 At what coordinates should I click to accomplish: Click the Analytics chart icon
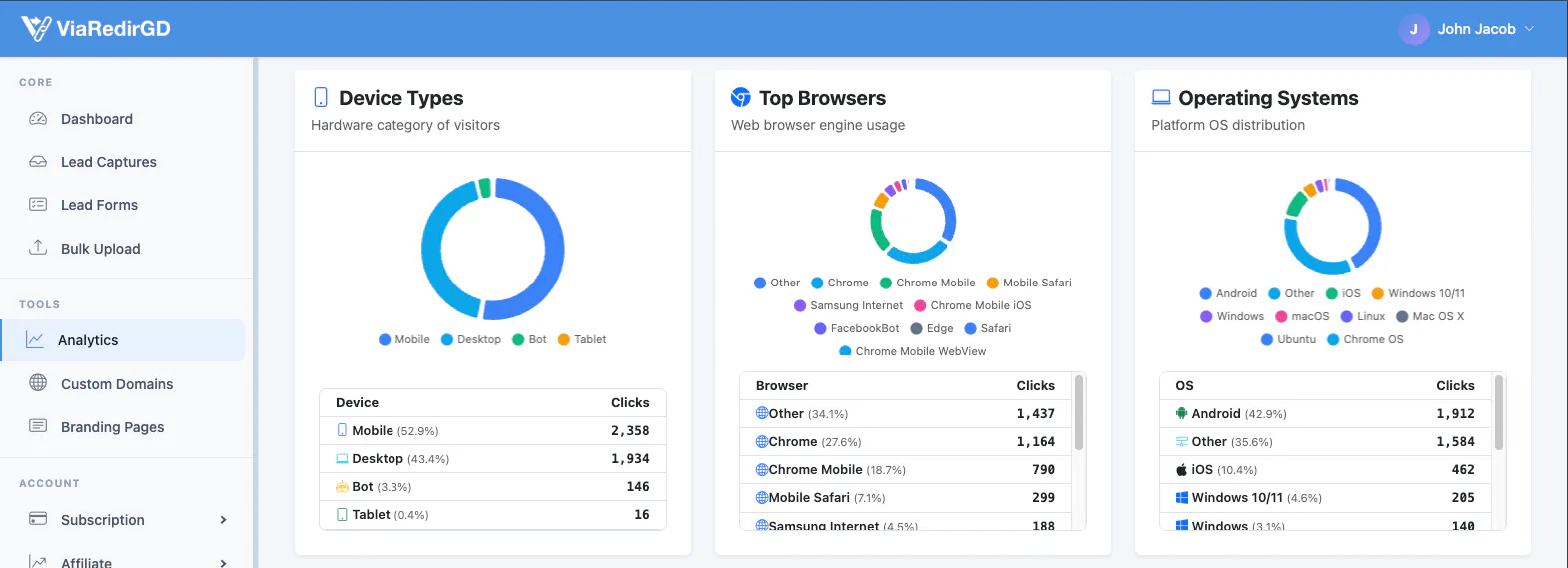(35, 340)
